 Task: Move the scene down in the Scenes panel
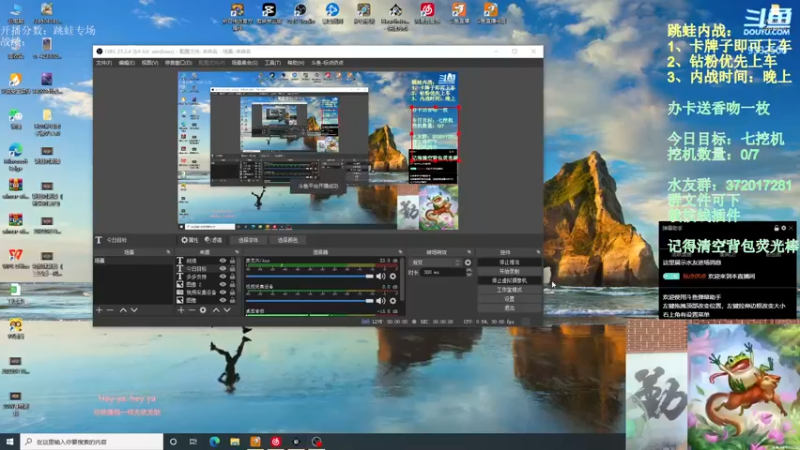134,310
